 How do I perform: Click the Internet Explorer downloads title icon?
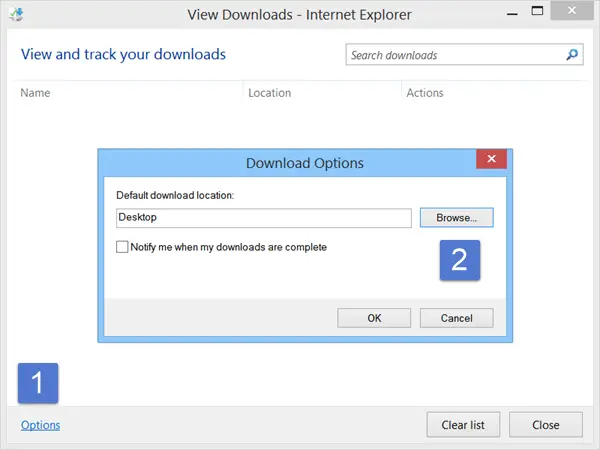pyautogui.click(x=16, y=14)
